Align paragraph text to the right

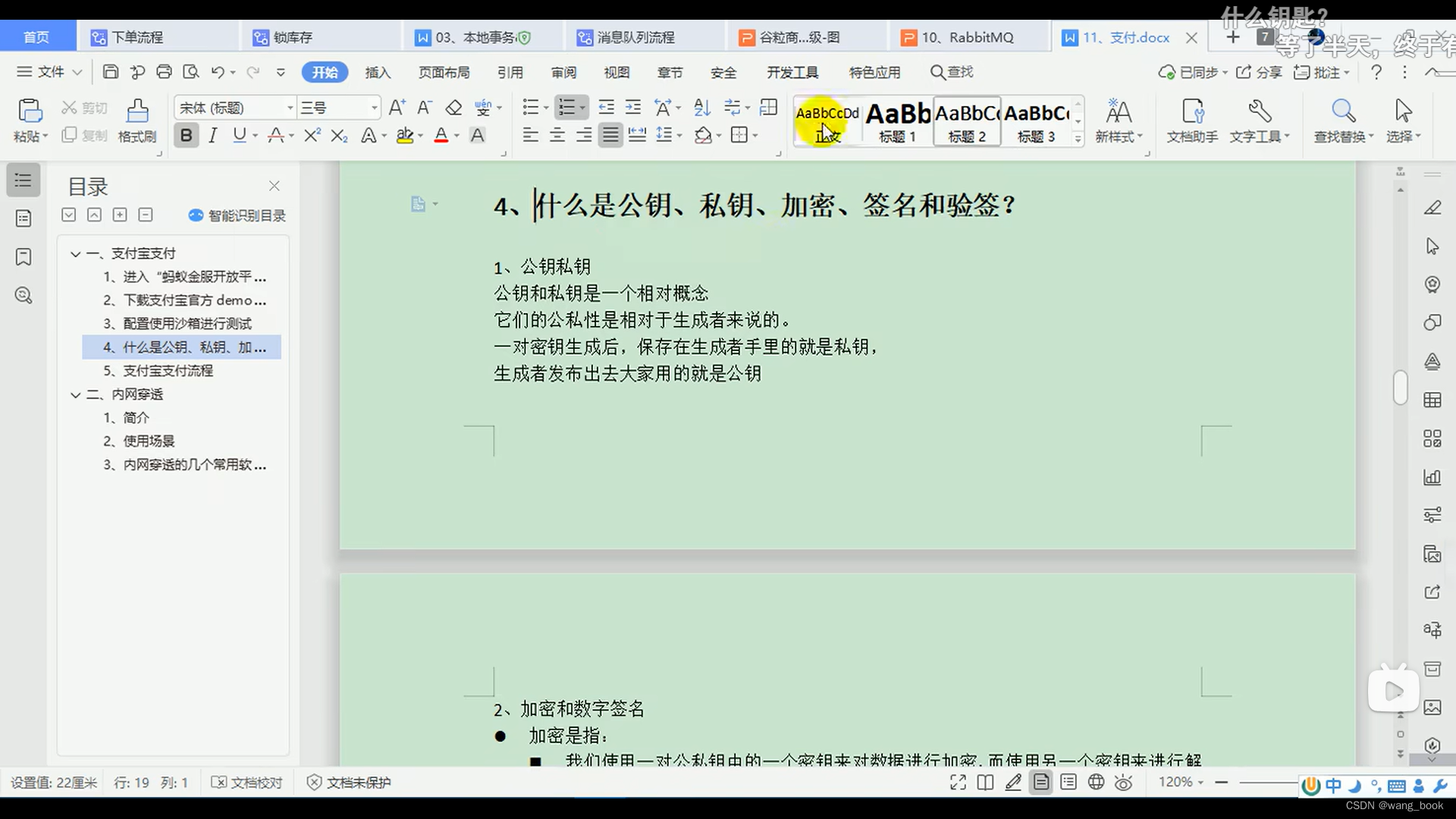(x=584, y=136)
